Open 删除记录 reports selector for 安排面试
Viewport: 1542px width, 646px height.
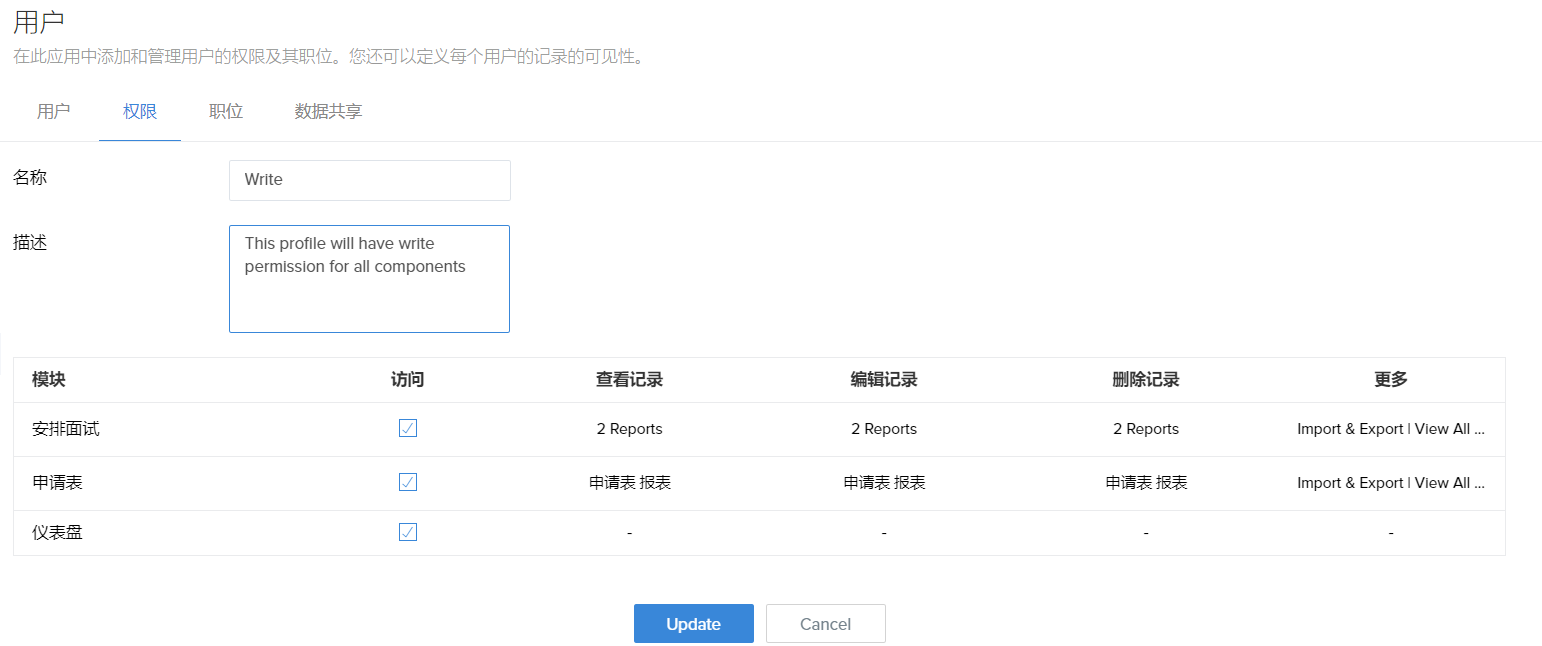(1146, 429)
